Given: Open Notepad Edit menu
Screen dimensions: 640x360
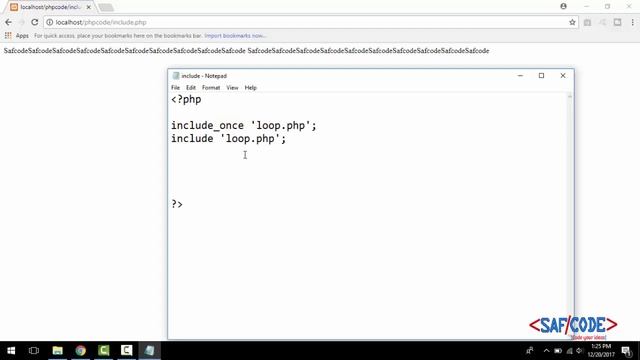Looking at the screenshot, I should 191,88.
